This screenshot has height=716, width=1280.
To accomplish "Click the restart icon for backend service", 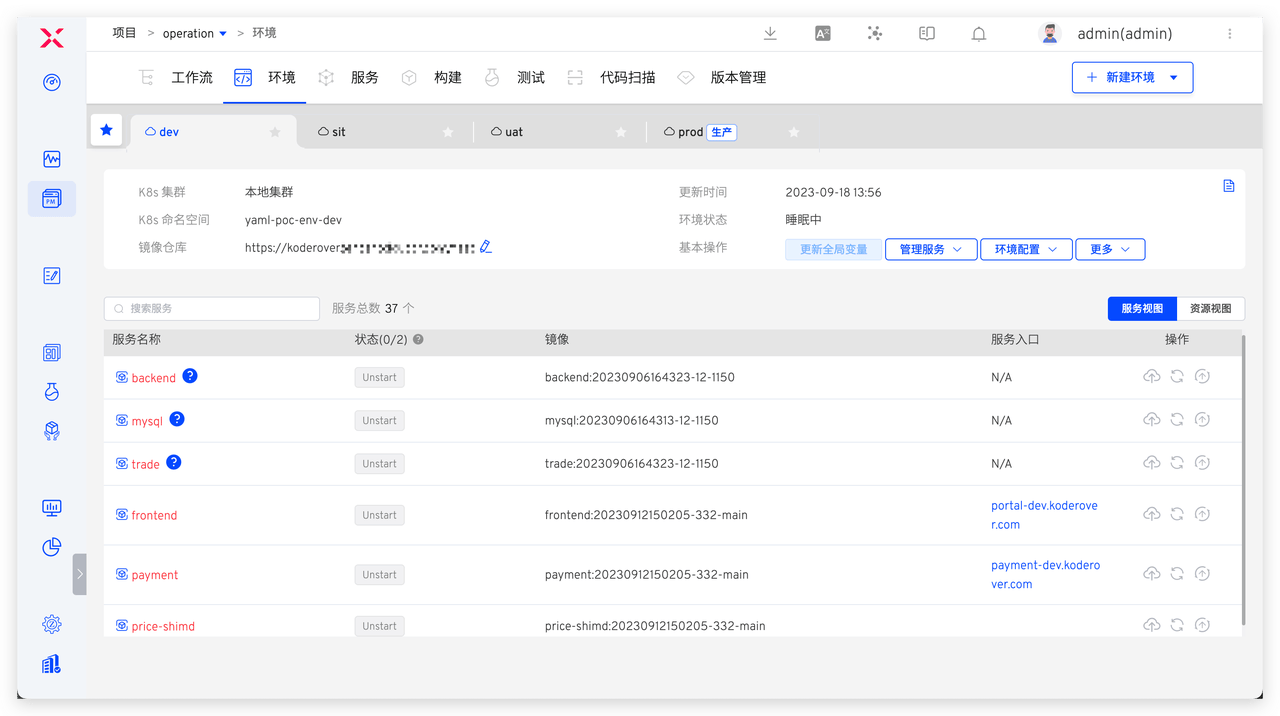I will pos(1177,377).
